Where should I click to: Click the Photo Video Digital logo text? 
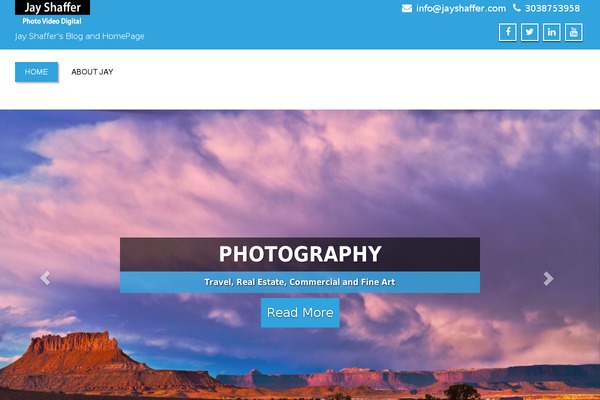click(x=52, y=21)
